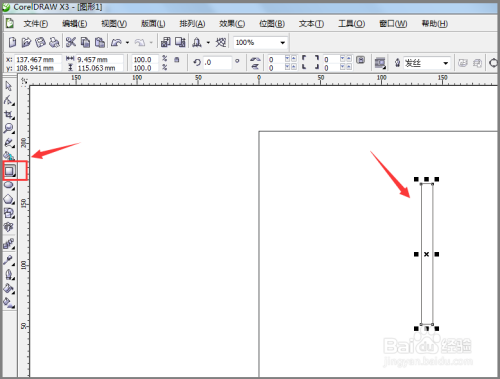Click the top-left corner roundness field
The image size is (500, 379).
click(276, 59)
